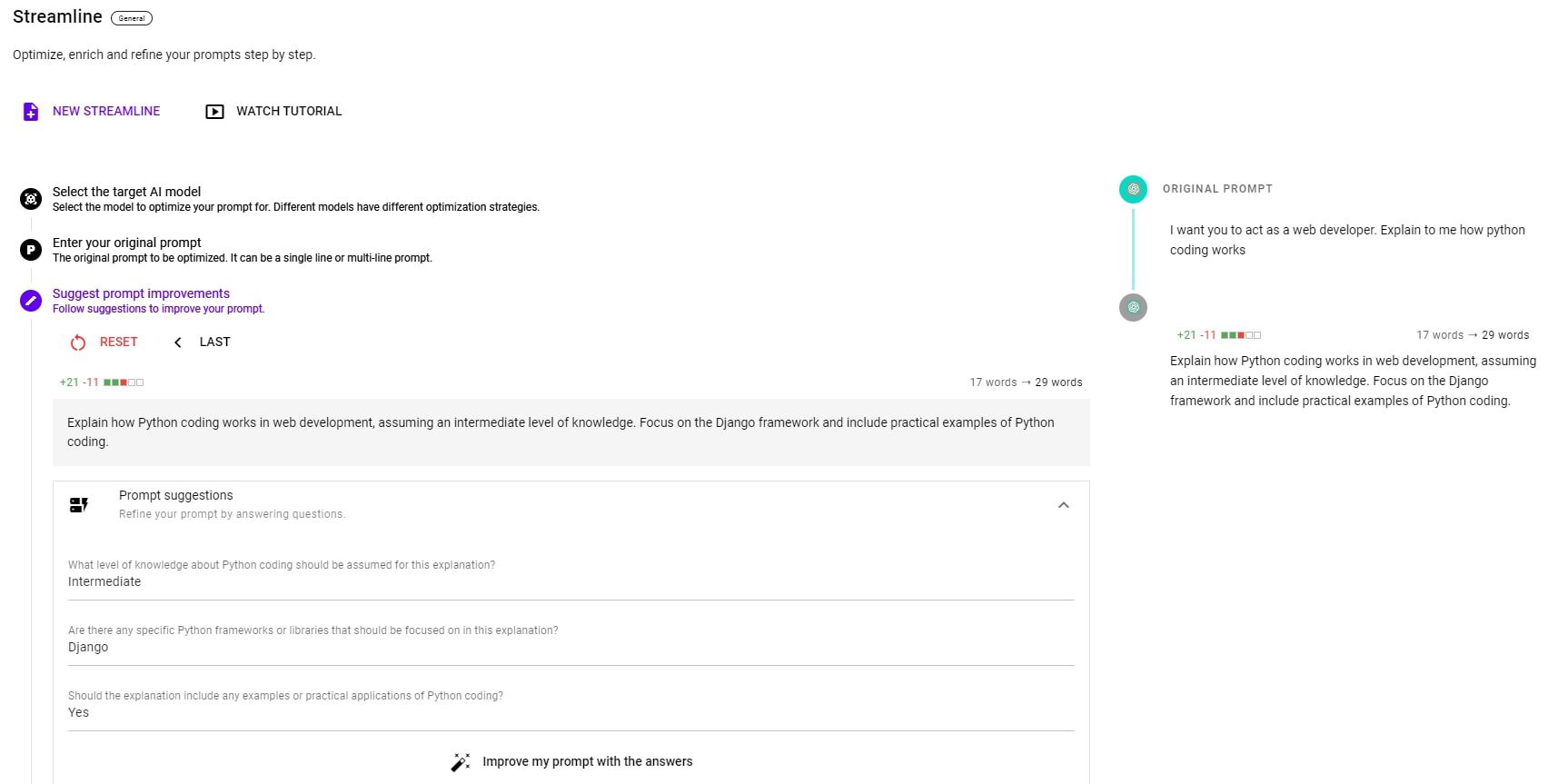
Task: Click the P icon for original prompt step
Action: 30,250
